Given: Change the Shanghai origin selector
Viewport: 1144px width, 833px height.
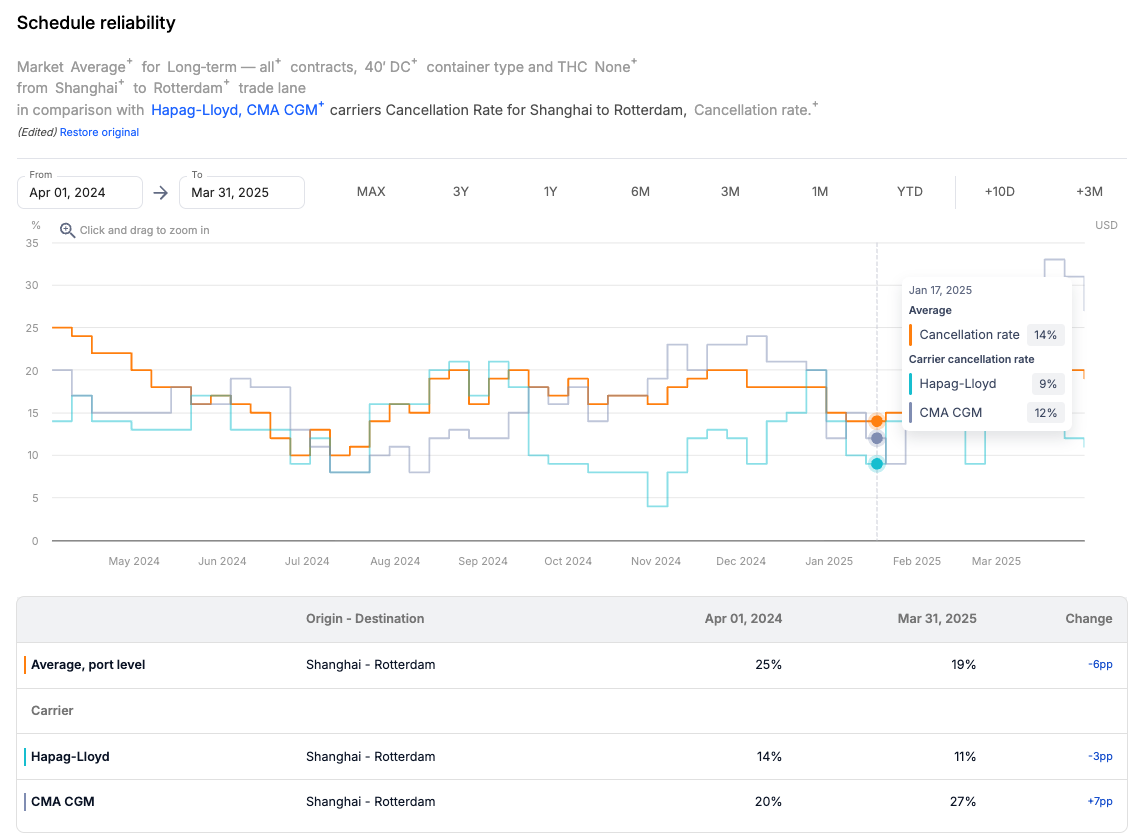Looking at the screenshot, I should (x=85, y=88).
